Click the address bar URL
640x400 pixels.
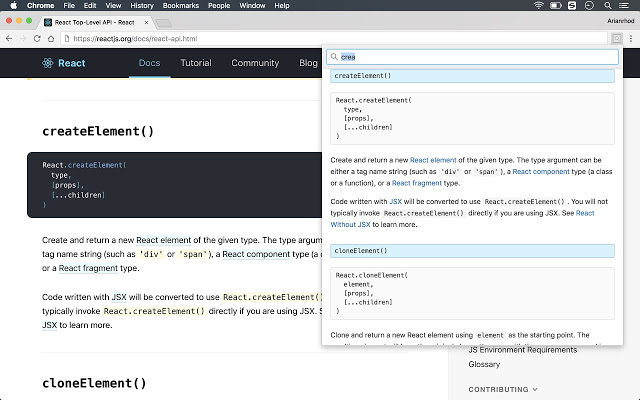135,38
